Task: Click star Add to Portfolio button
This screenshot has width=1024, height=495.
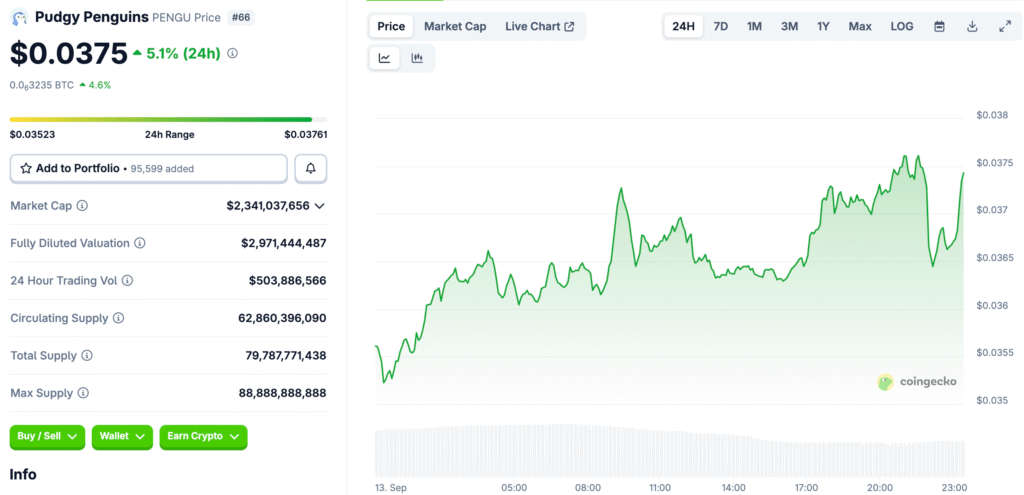Action: point(148,168)
